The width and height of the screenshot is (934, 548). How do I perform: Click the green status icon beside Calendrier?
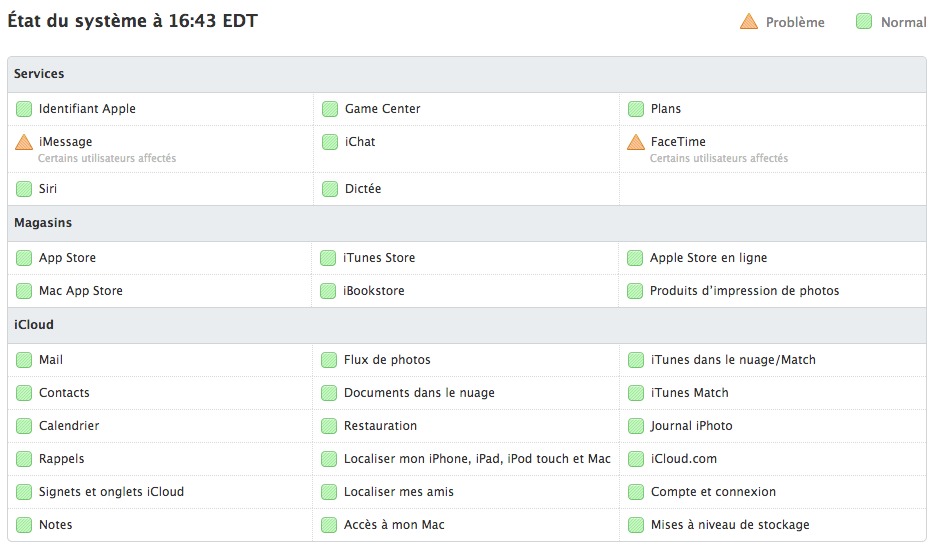pos(24,426)
